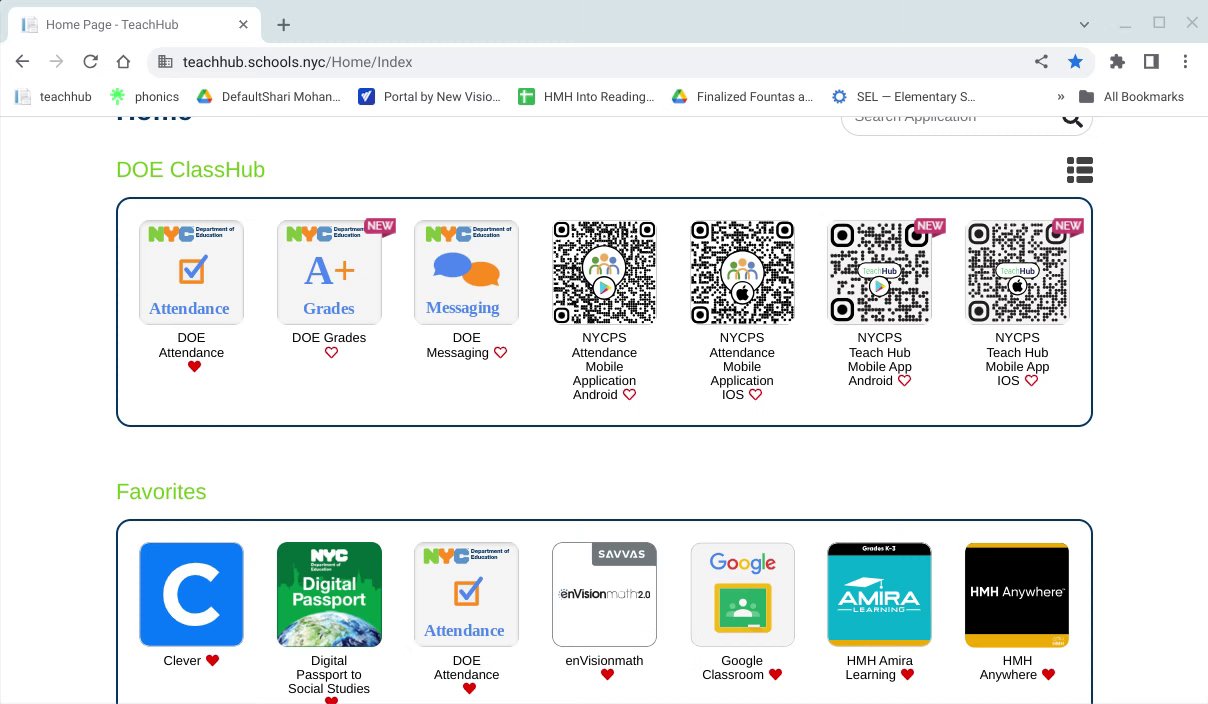This screenshot has width=1208, height=704.
Task: Open the phonics bookmark
Action: 145,97
